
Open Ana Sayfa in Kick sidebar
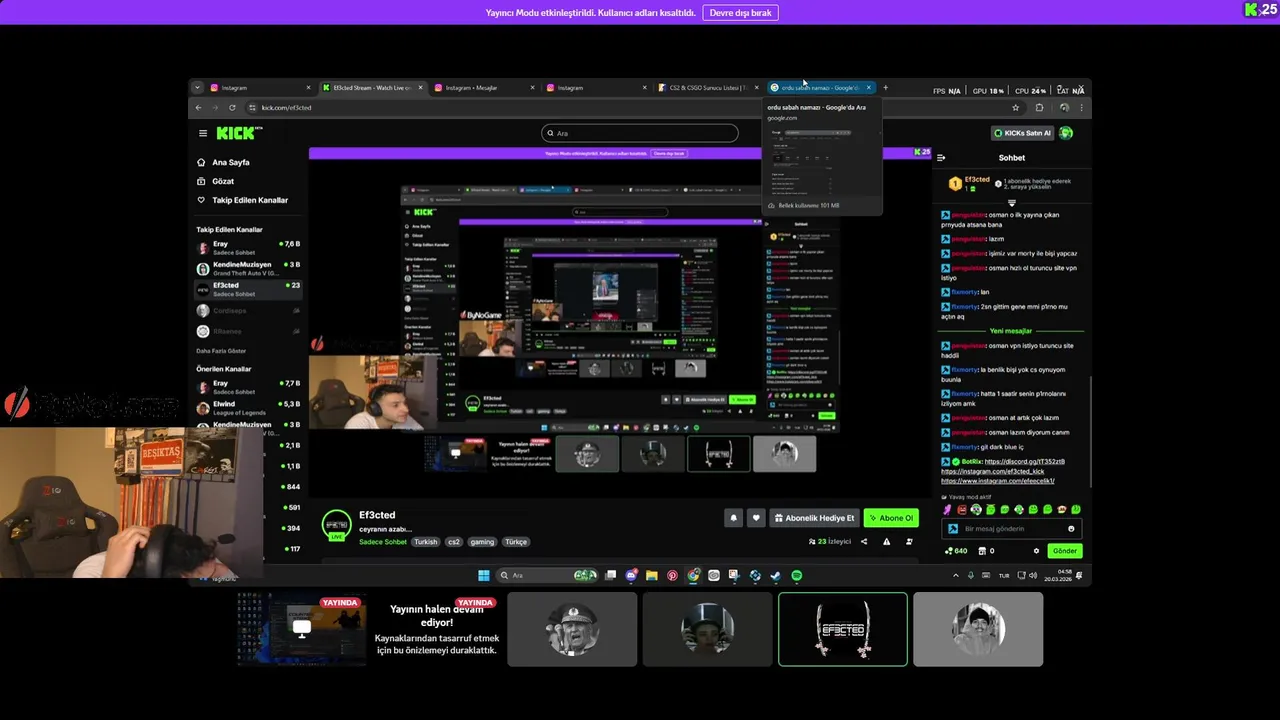click(x=230, y=162)
